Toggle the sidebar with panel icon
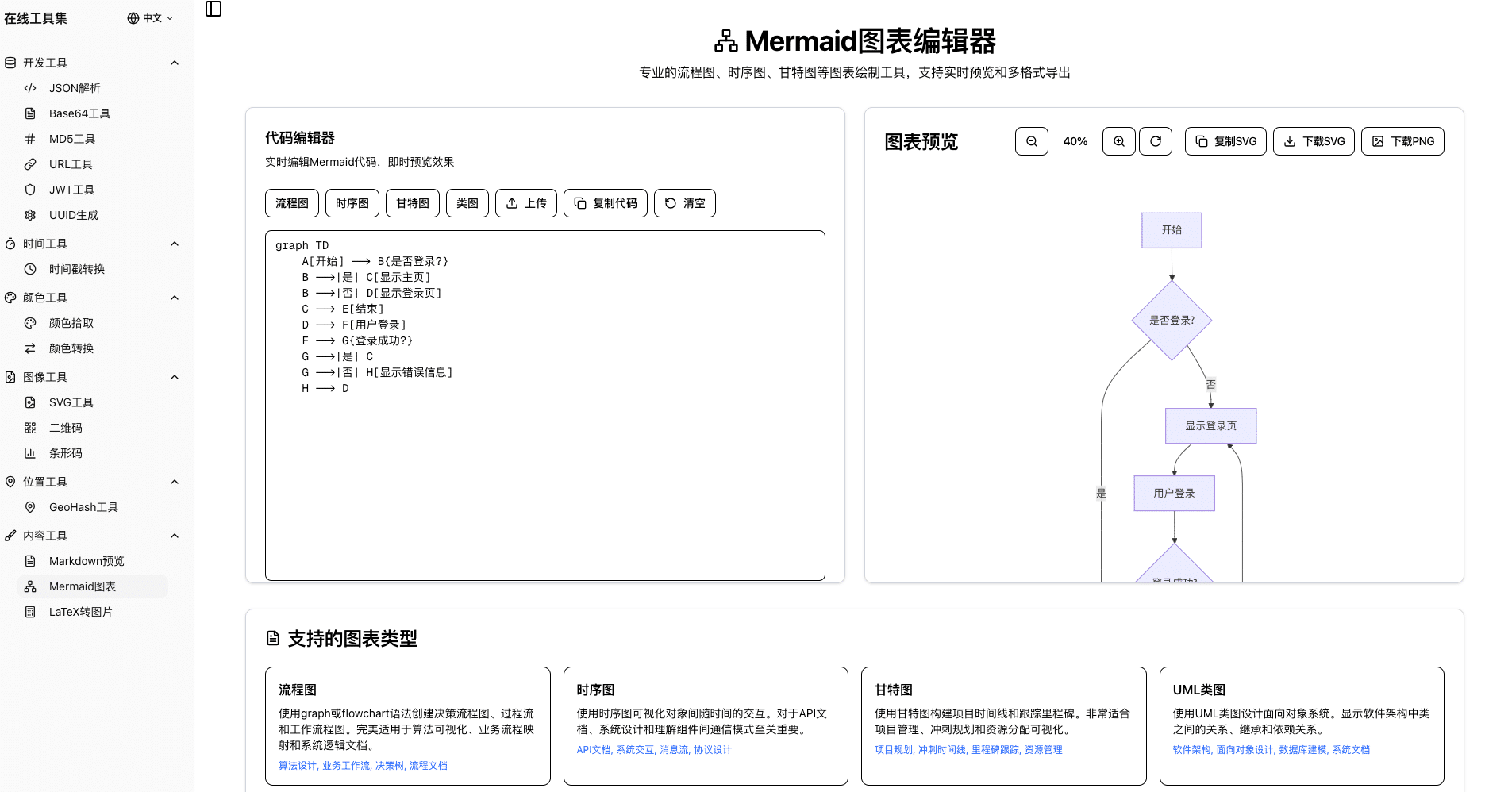 [213, 9]
